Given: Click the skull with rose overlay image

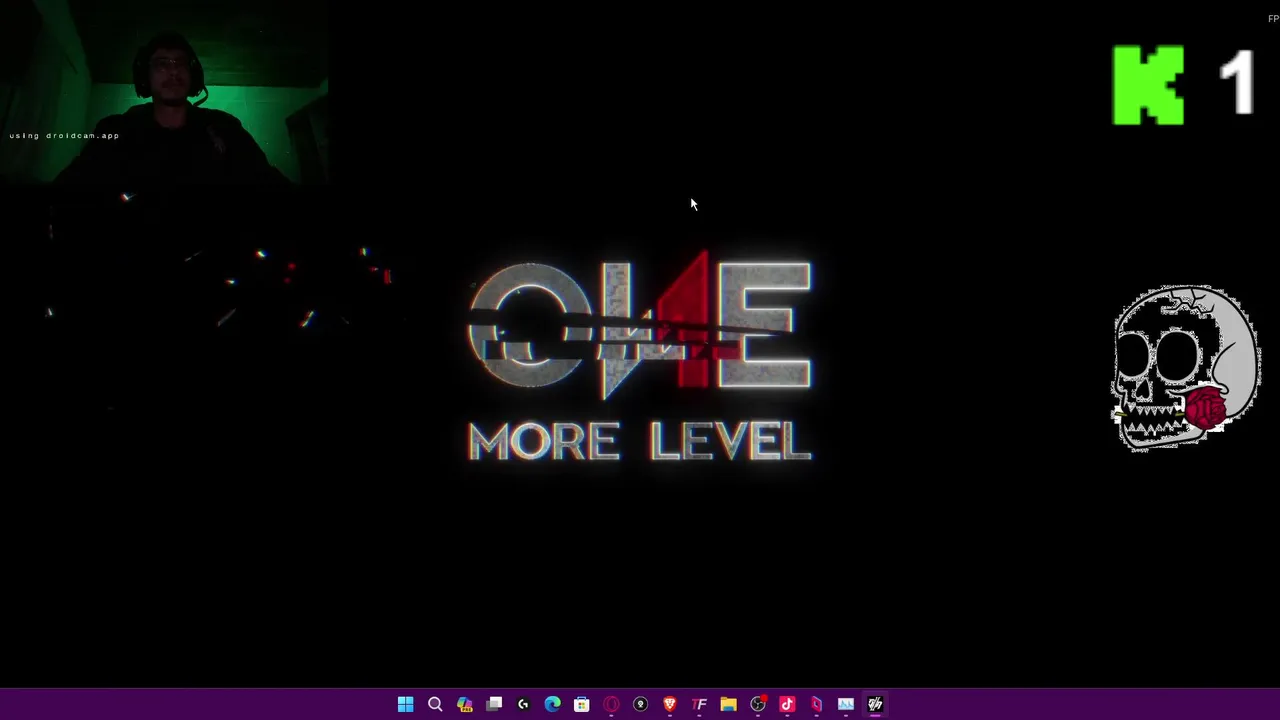Looking at the screenshot, I should 1186,368.
